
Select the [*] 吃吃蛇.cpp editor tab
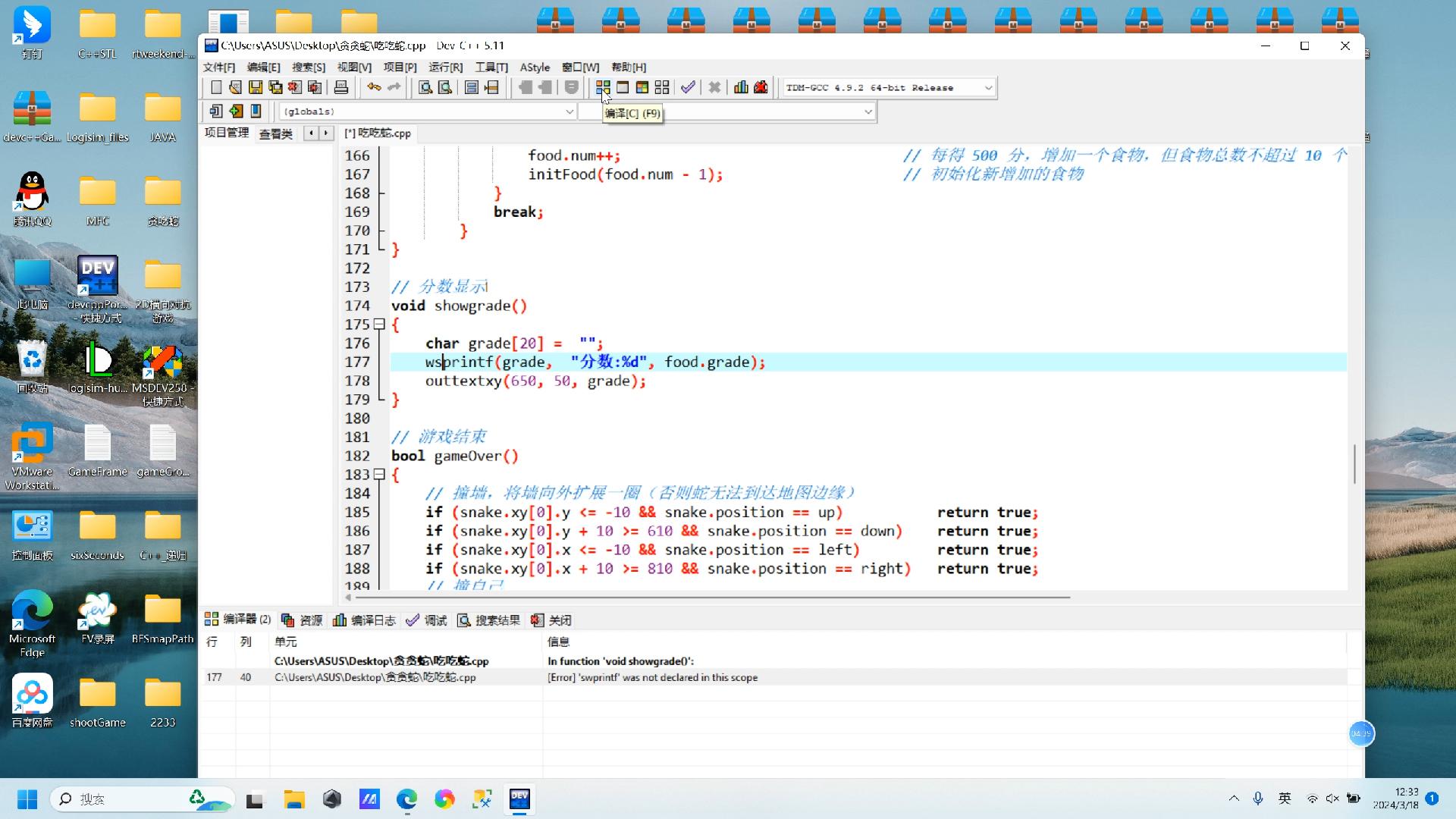click(378, 133)
